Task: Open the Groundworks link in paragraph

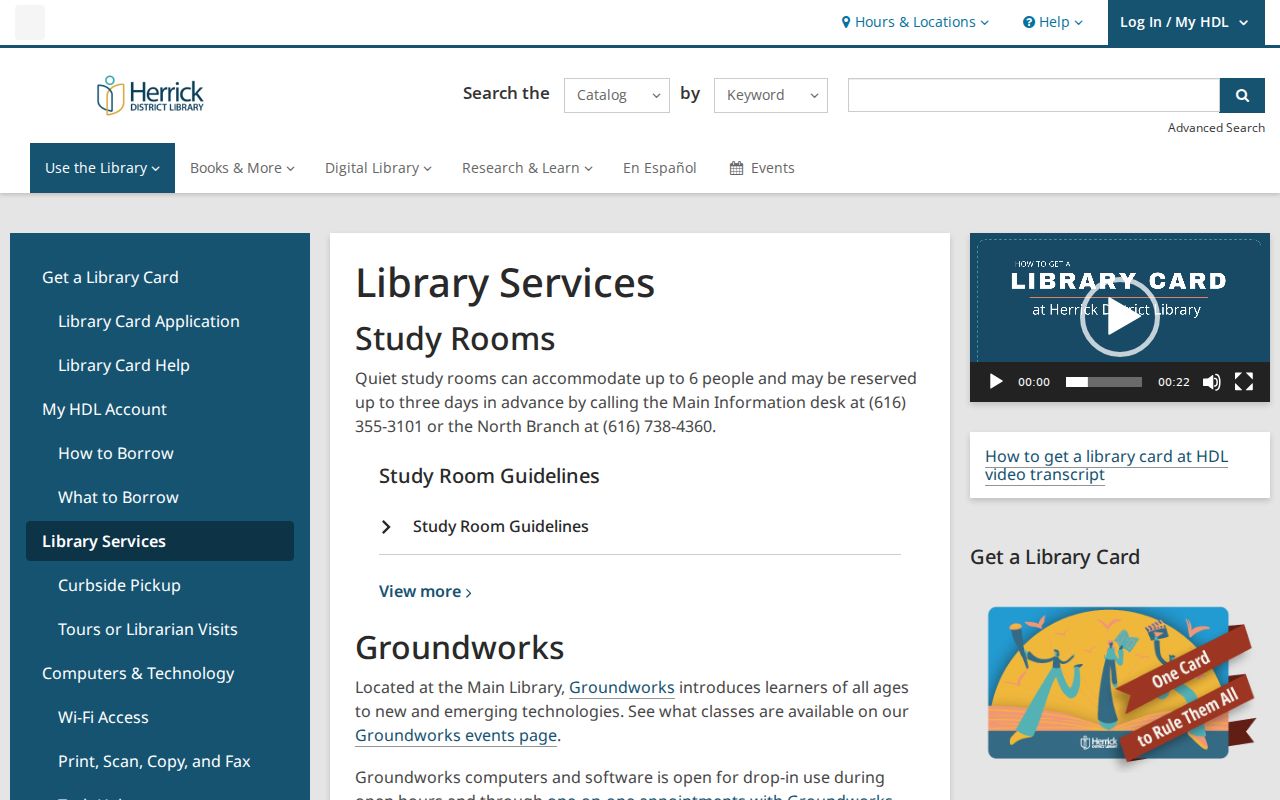Action: (622, 688)
